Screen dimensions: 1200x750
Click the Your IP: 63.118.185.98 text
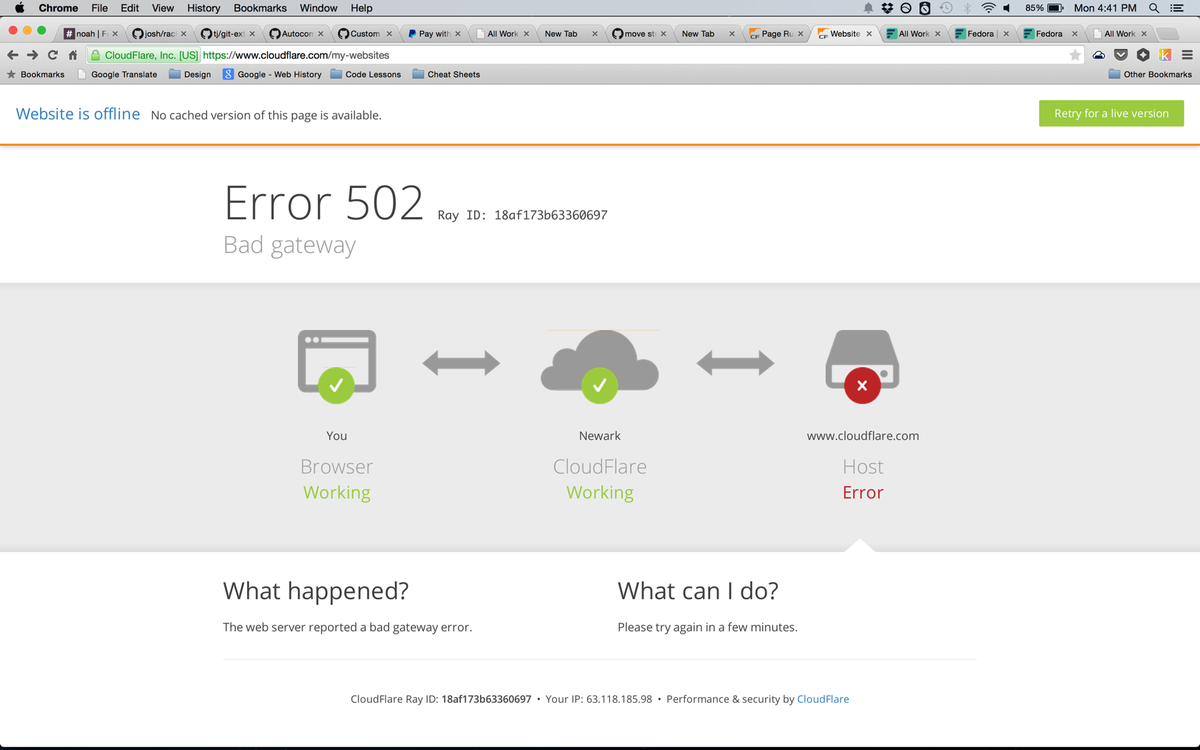click(x=599, y=699)
